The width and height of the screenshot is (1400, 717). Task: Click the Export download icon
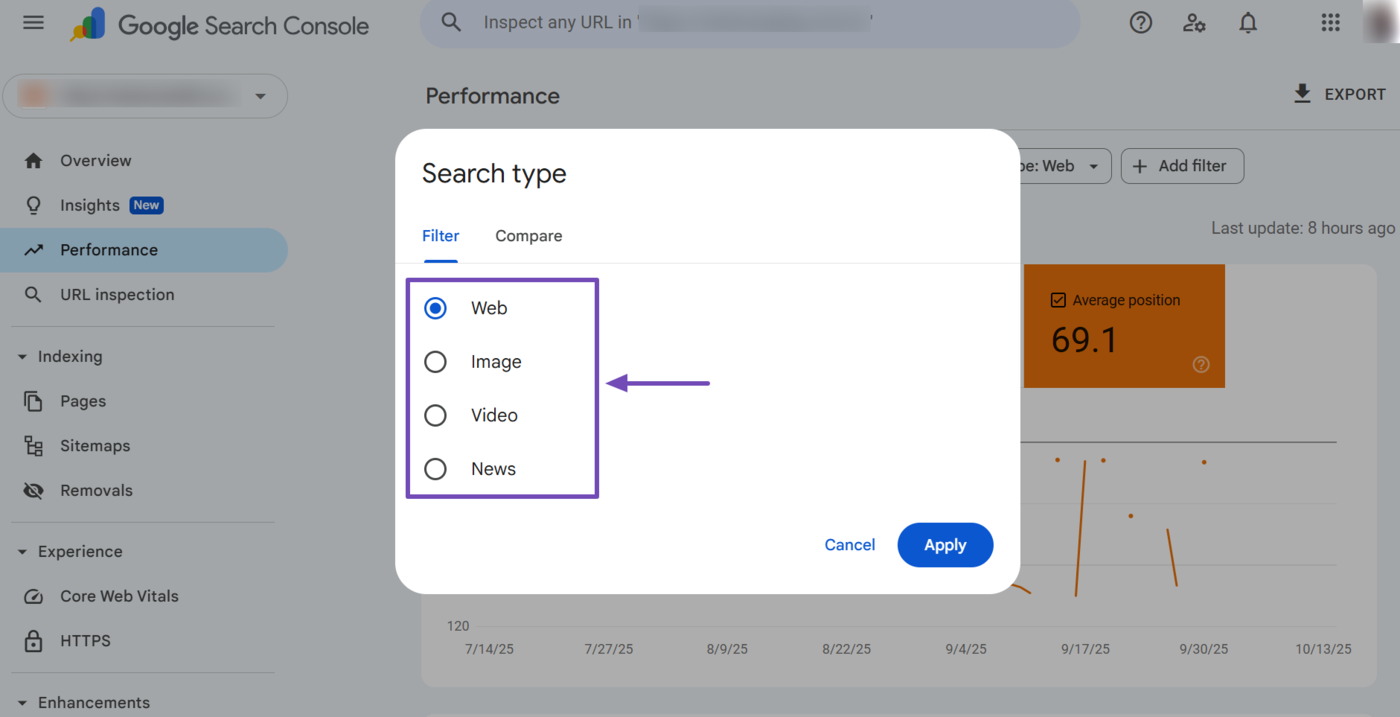1302,94
